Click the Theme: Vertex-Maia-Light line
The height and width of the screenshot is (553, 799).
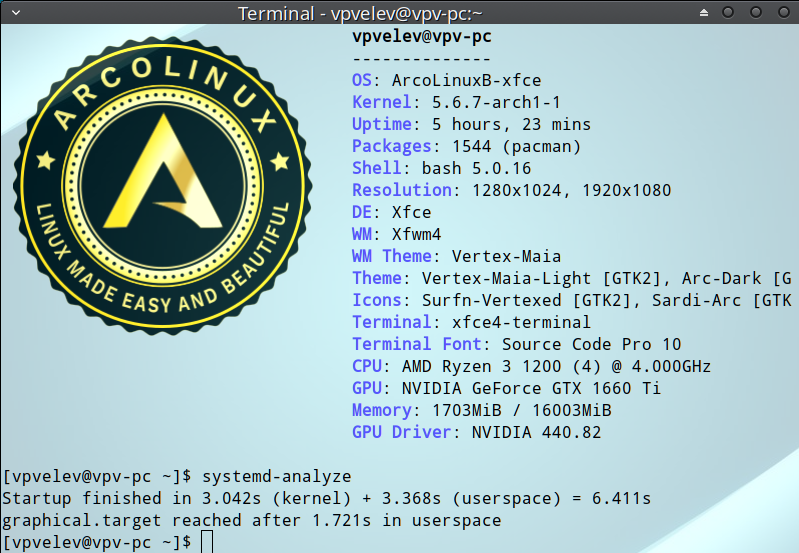point(572,278)
